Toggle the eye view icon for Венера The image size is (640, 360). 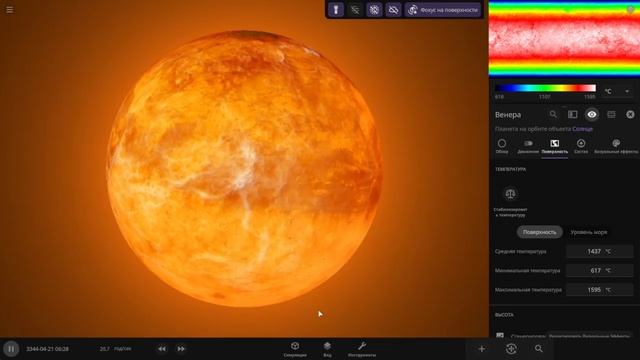(x=592, y=114)
